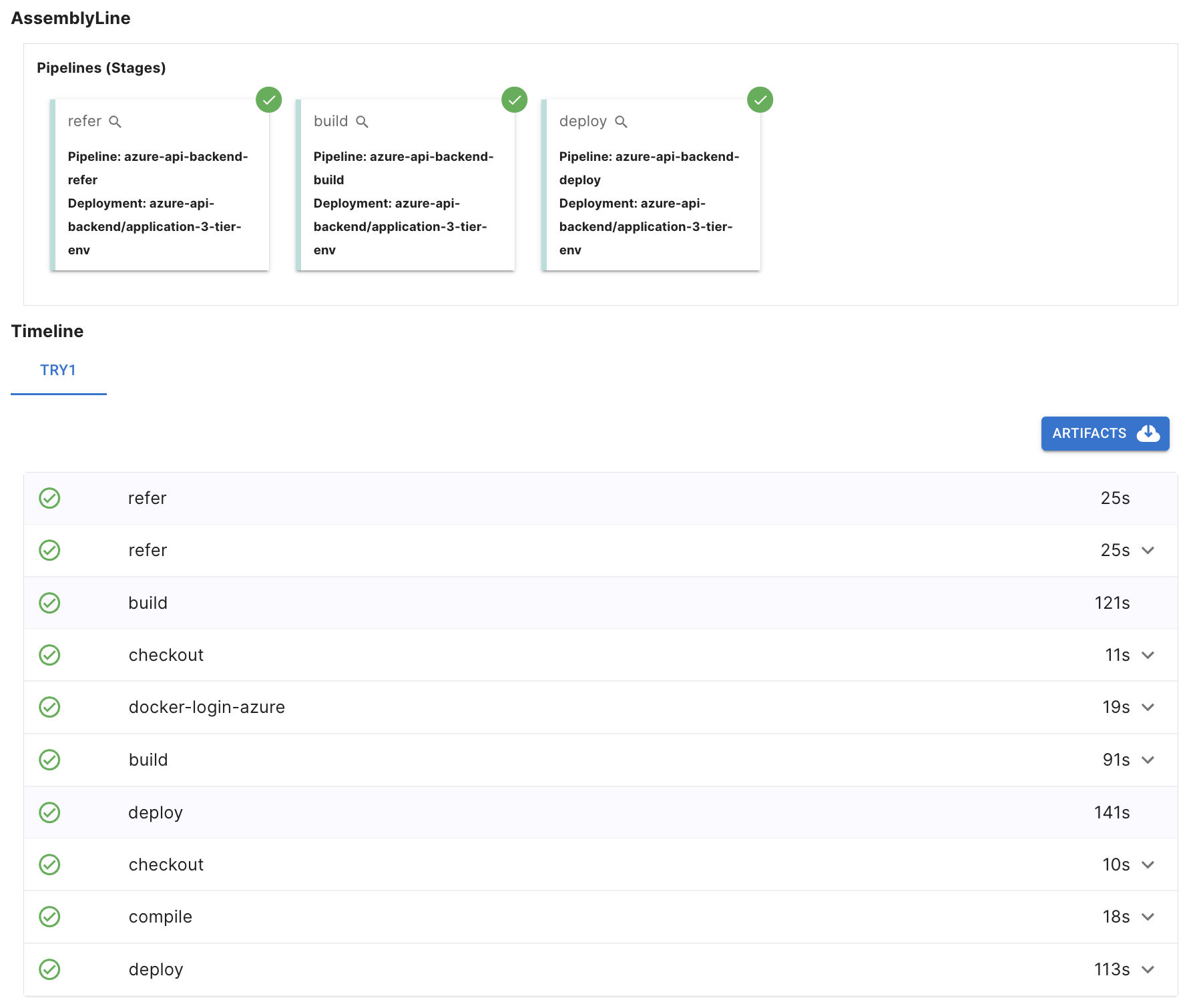
Task: Click green success badge on refer card
Action: pos(268,100)
